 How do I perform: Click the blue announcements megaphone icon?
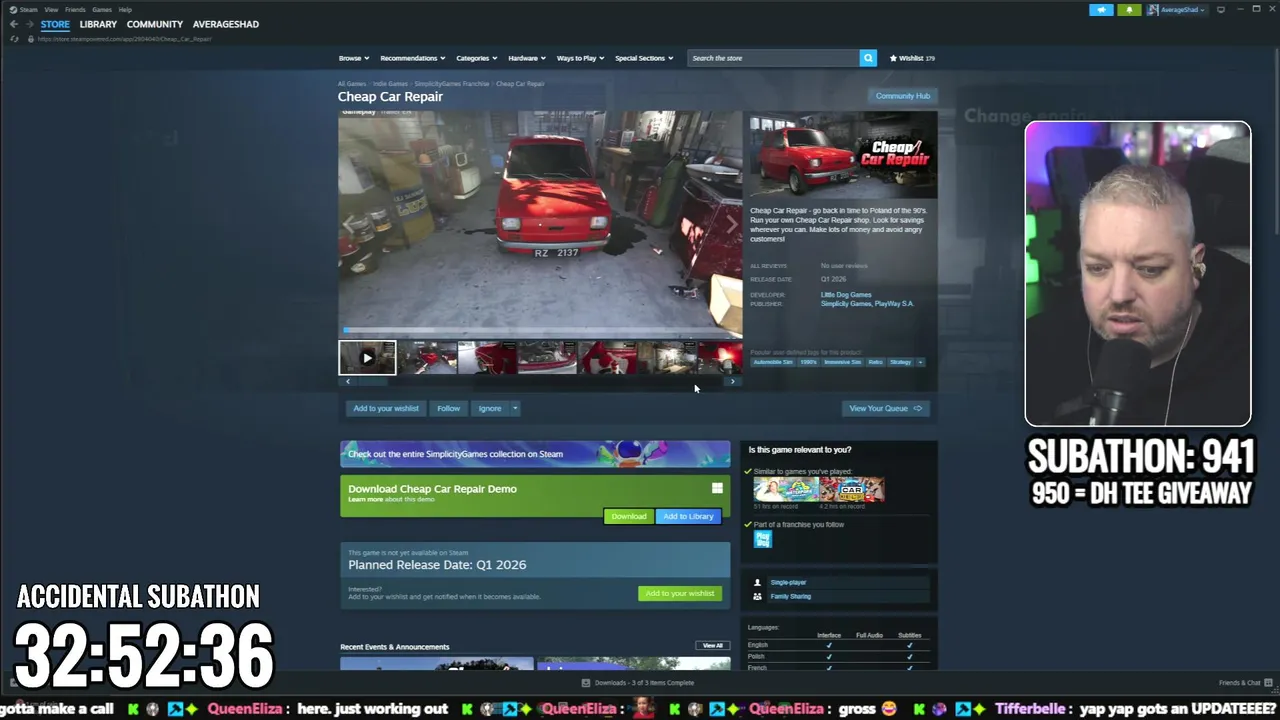pyautogui.click(x=1101, y=9)
